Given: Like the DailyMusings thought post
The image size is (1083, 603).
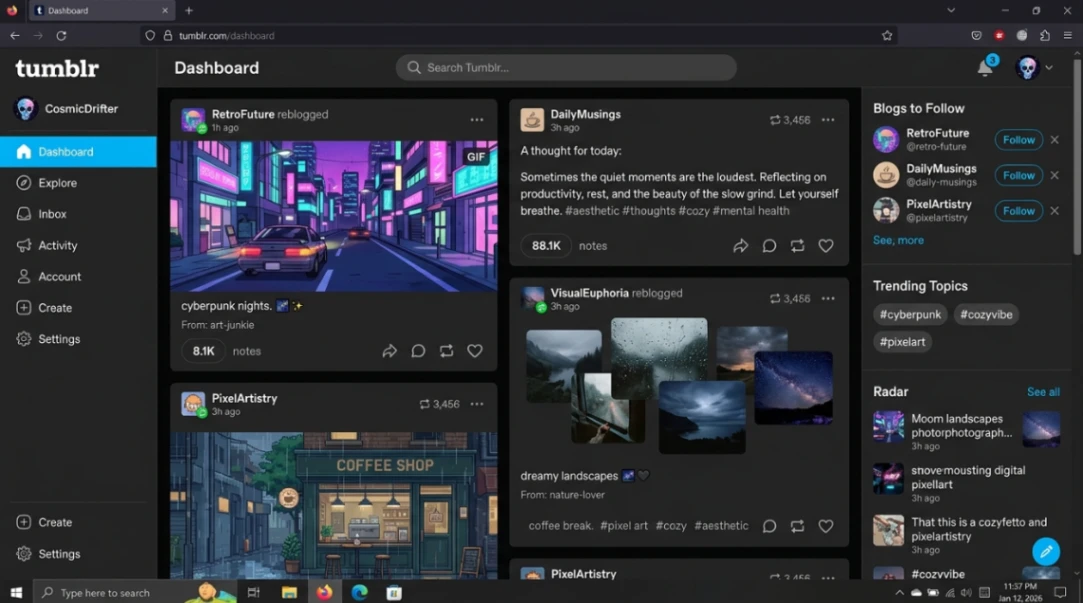Looking at the screenshot, I should coord(825,245).
